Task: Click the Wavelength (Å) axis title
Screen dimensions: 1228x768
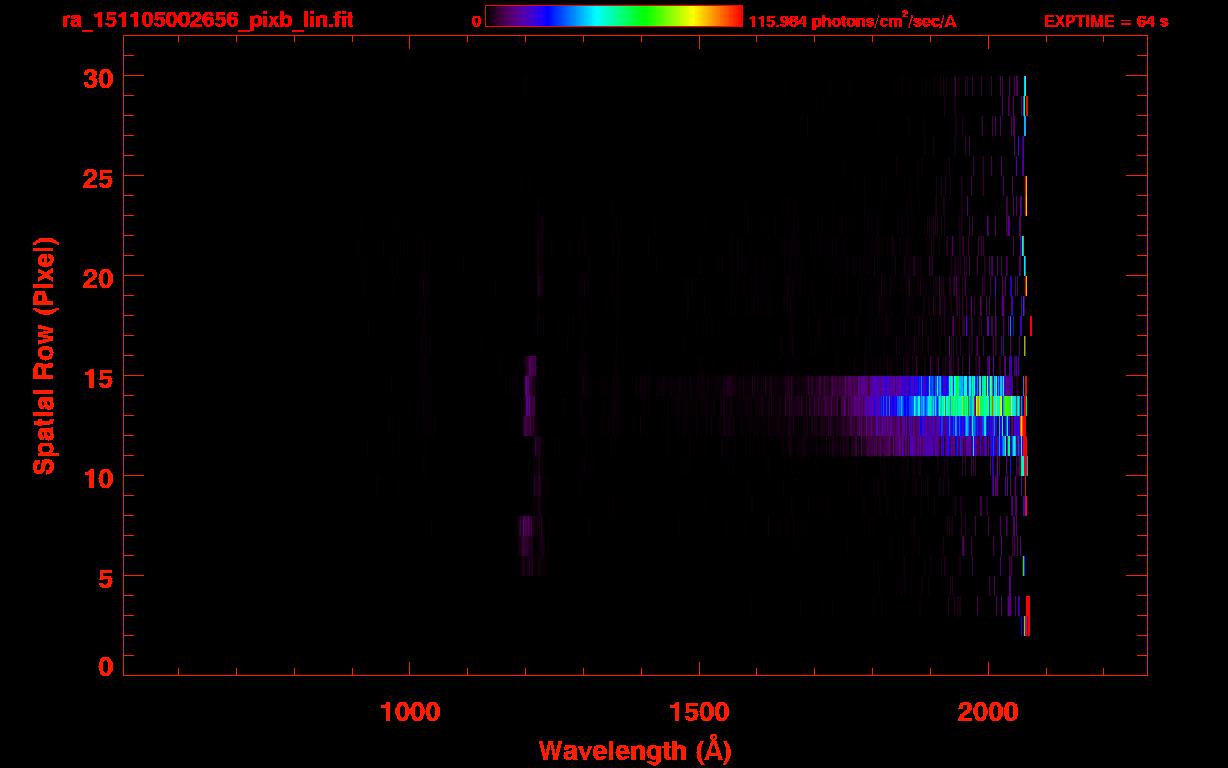Action: click(635, 750)
